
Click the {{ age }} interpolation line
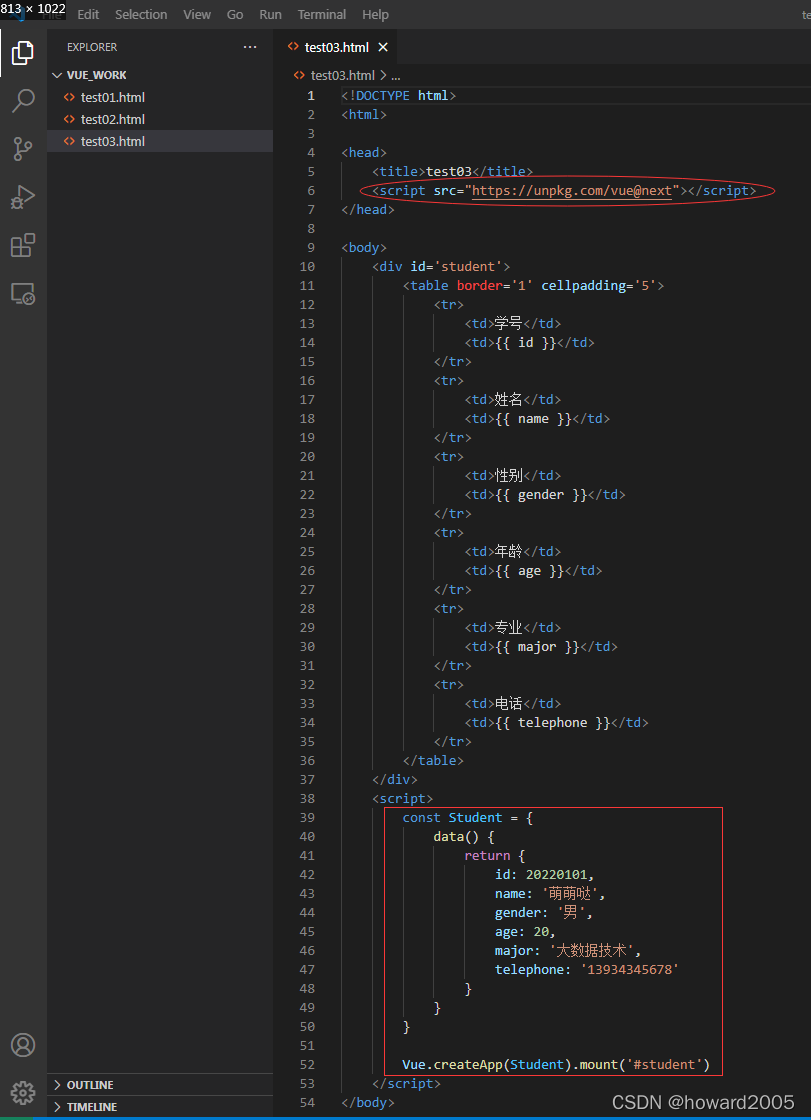533,571
